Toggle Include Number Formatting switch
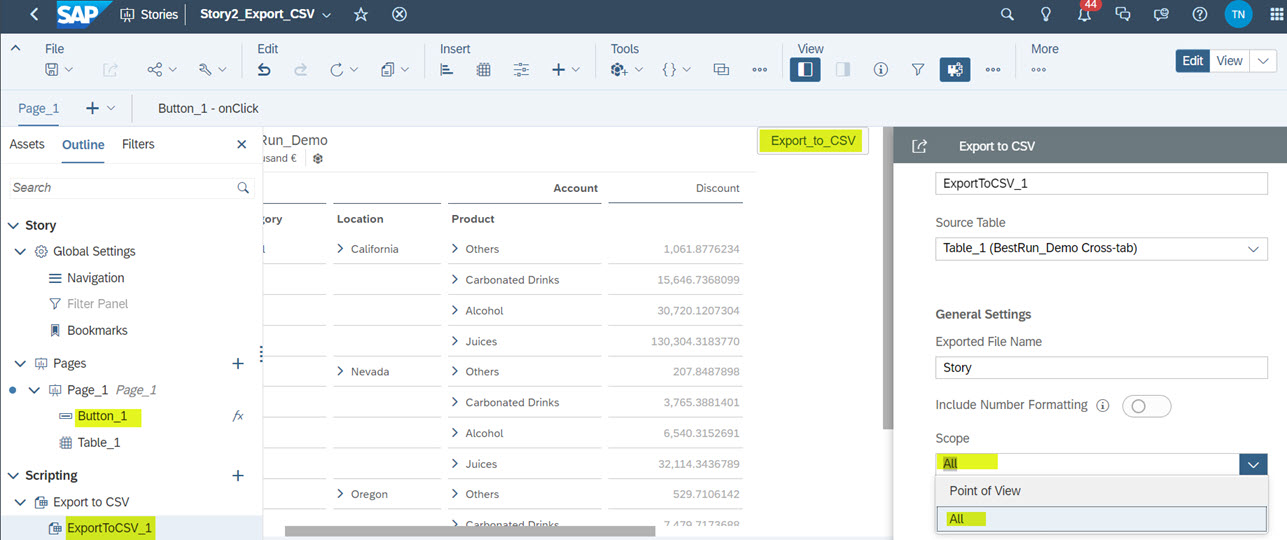 coord(1146,406)
